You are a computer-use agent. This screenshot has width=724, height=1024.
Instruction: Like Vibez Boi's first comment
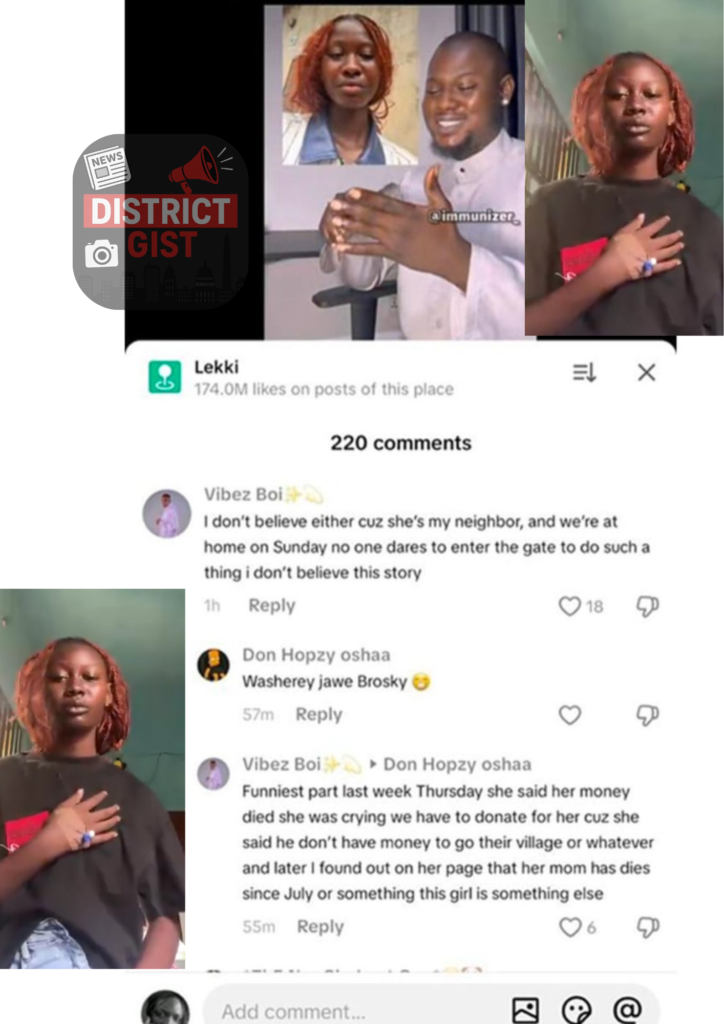(x=569, y=606)
